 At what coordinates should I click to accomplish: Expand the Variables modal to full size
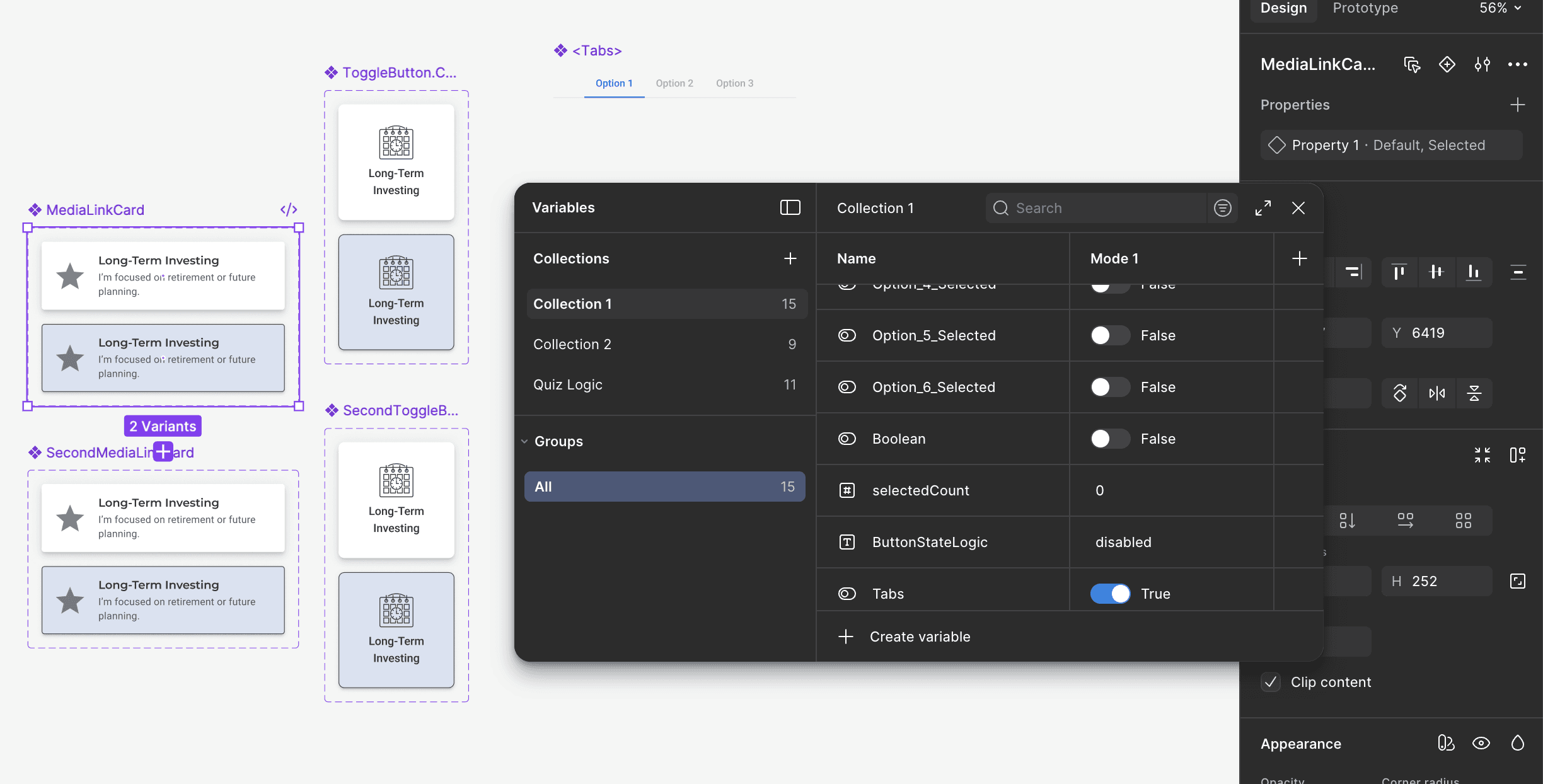(1263, 208)
